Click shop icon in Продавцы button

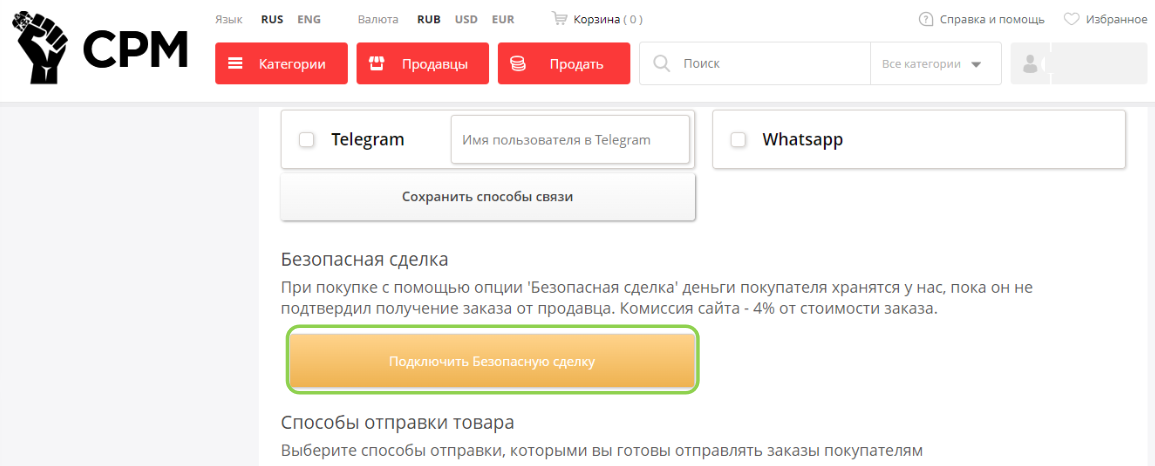(x=377, y=63)
